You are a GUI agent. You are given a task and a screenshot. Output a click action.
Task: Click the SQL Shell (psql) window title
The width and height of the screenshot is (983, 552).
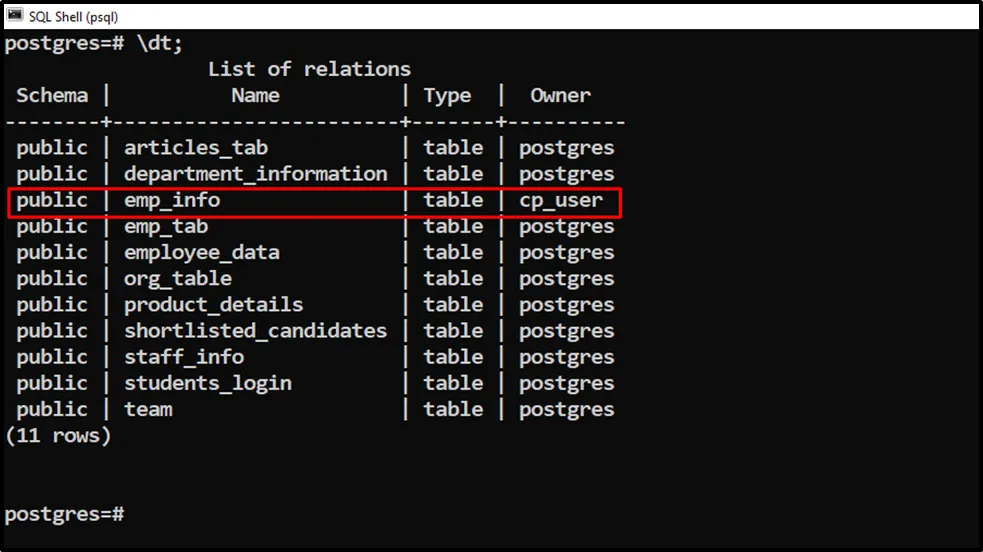tap(74, 15)
